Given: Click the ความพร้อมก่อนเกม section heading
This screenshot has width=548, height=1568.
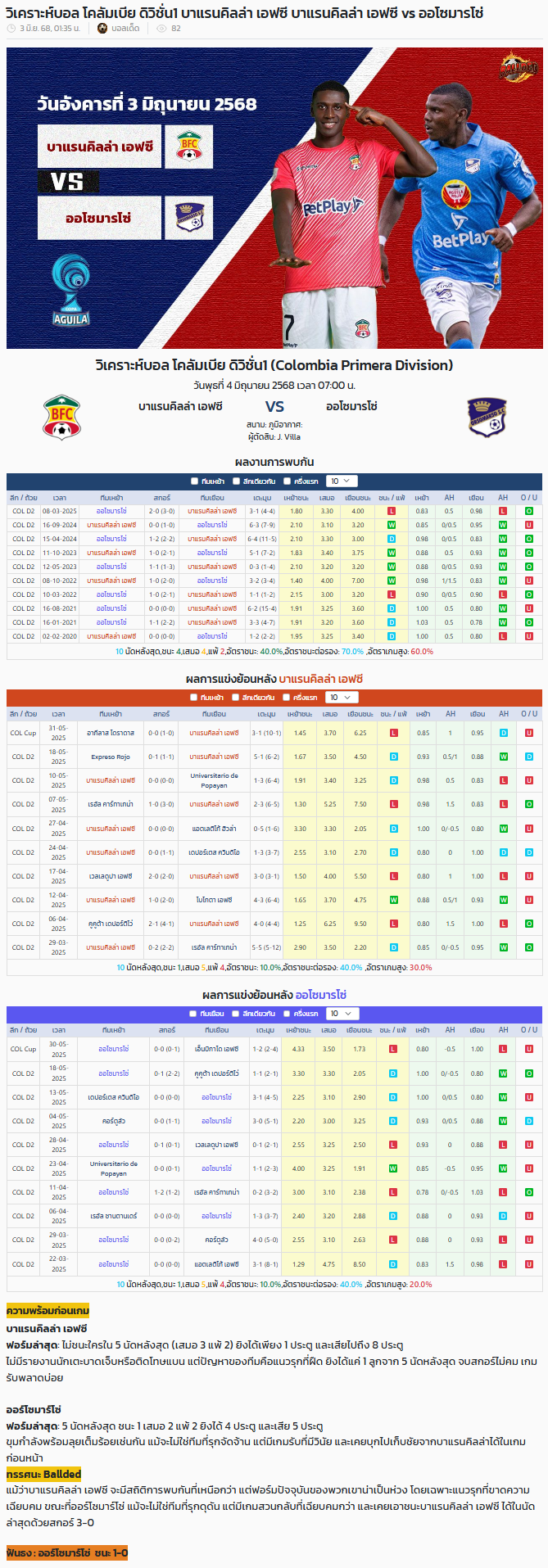Looking at the screenshot, I should [48, 1310].
